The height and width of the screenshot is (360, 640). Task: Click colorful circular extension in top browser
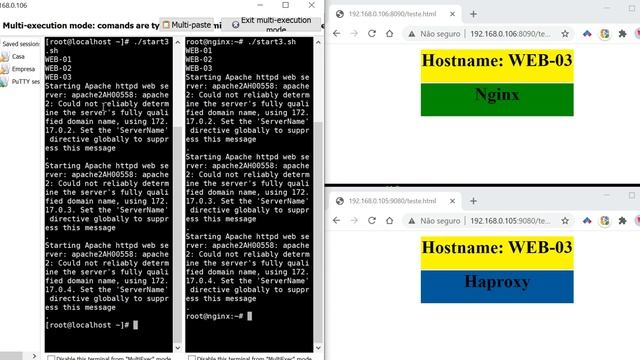(604, 34)
